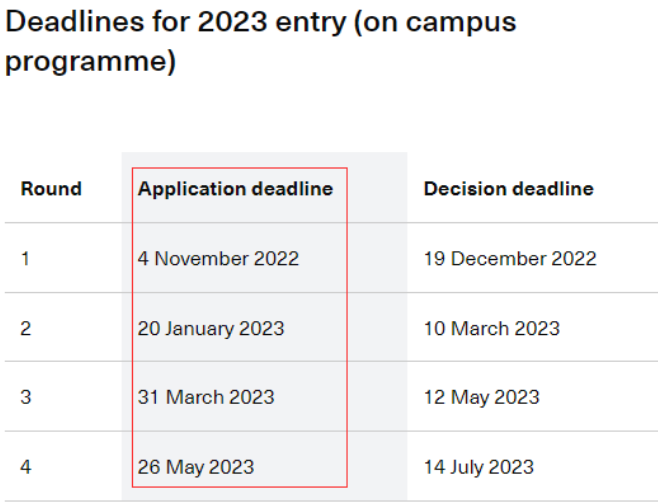Click round number 3 cell
This screenshot has width=658, height=502.
tap(26, 397)
